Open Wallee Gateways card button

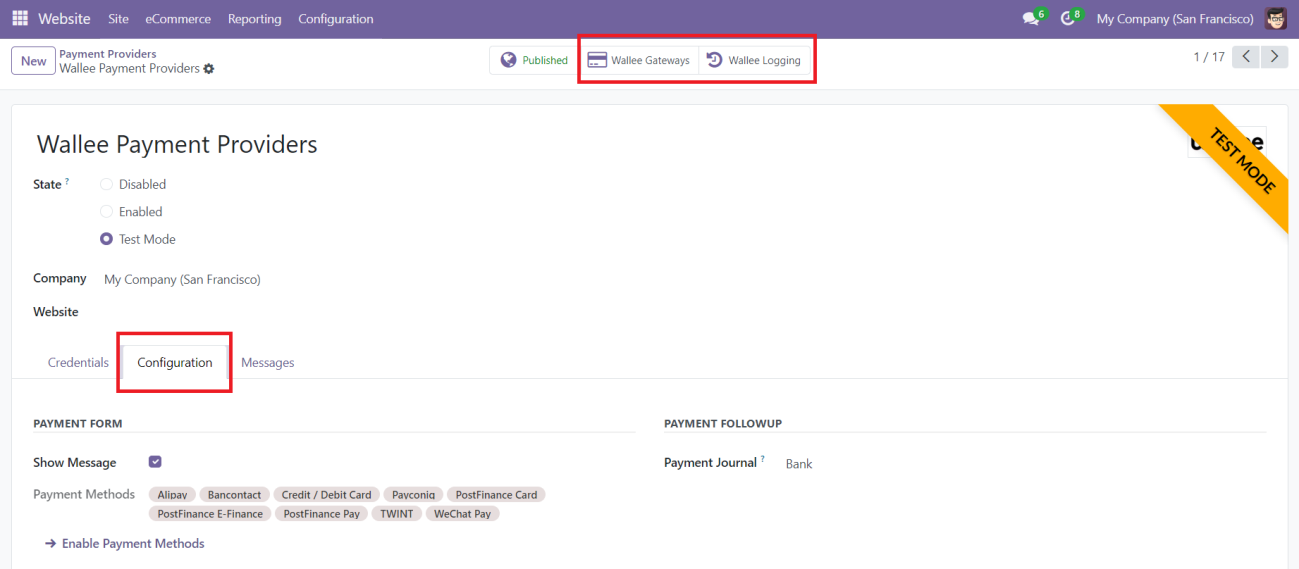(639, 60)
